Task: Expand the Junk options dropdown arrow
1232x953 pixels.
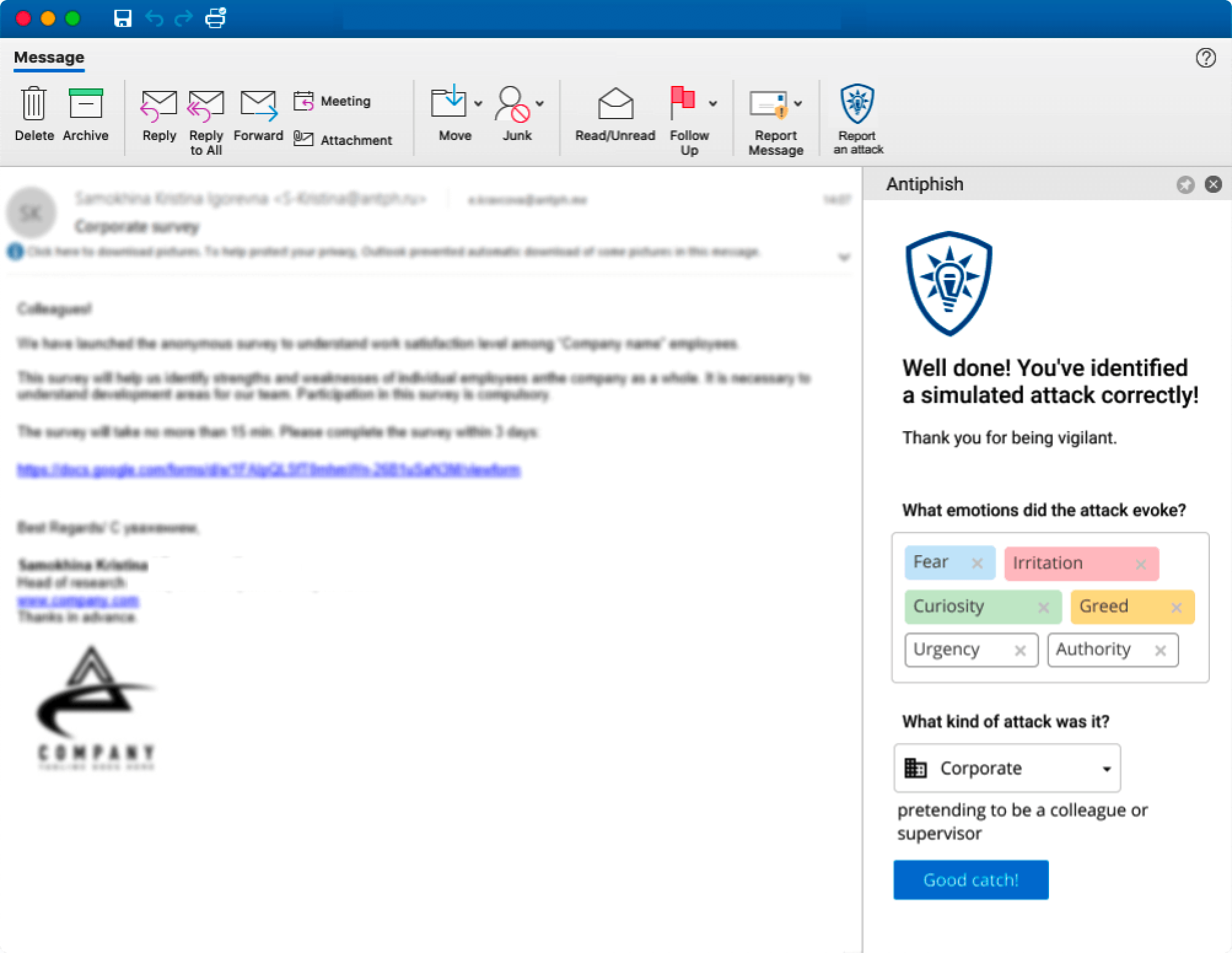Action: (539, 104)
